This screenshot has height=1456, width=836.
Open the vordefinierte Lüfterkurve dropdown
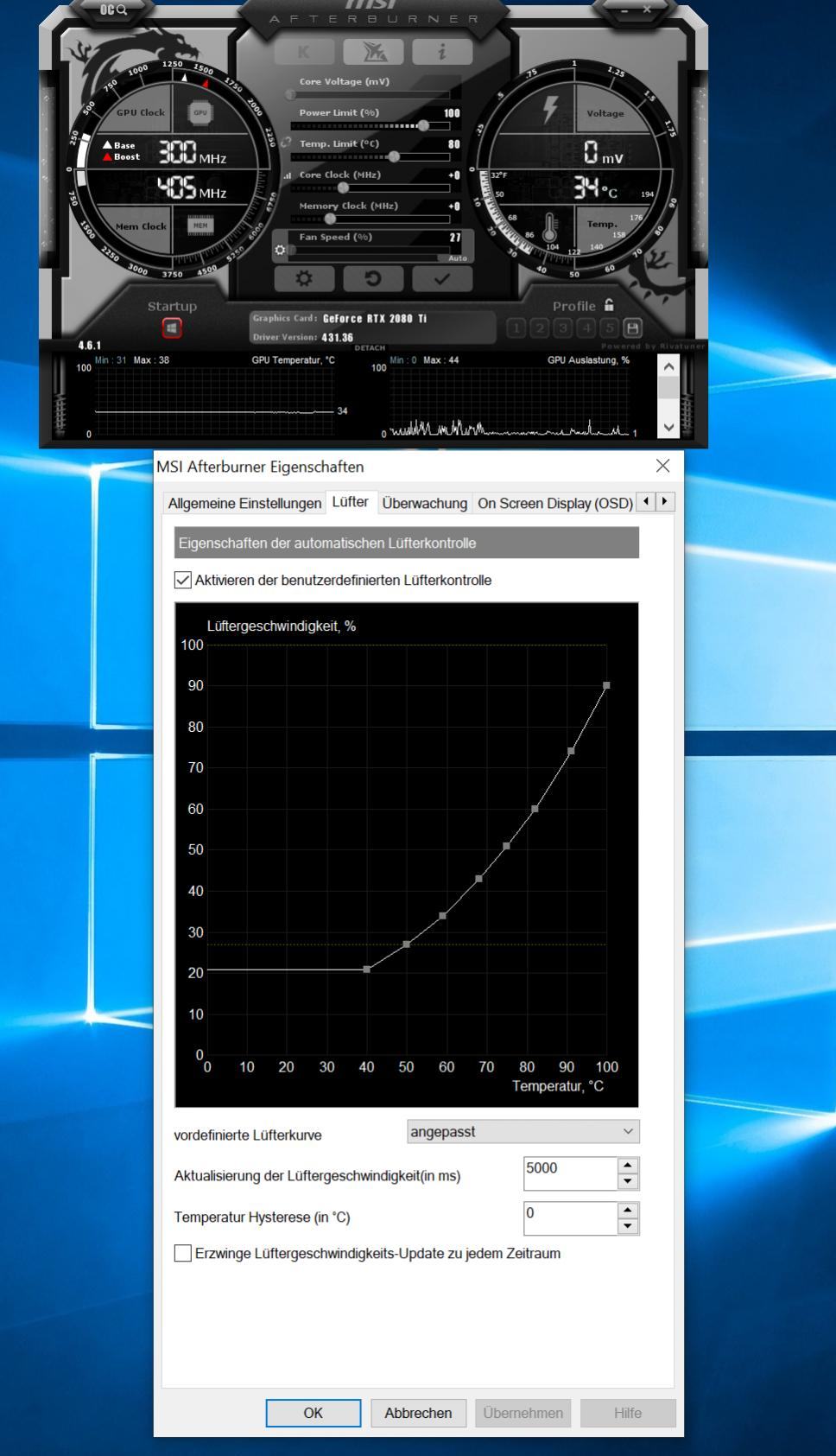point(523,1132)
